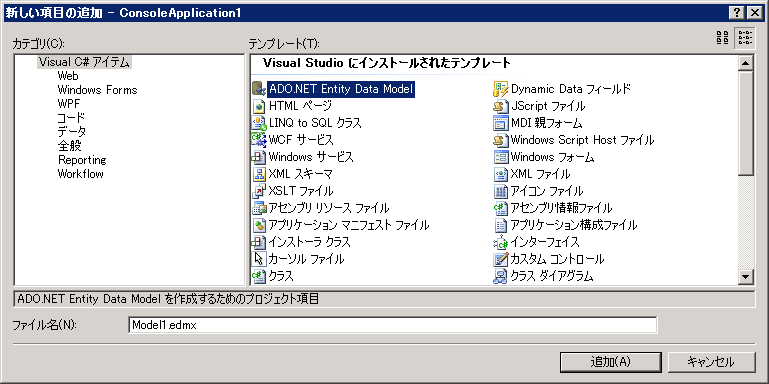Select the JScript ファイル icon
This screenshot has height=384, width=769.
pyautogui.click(x=500, y=106)
